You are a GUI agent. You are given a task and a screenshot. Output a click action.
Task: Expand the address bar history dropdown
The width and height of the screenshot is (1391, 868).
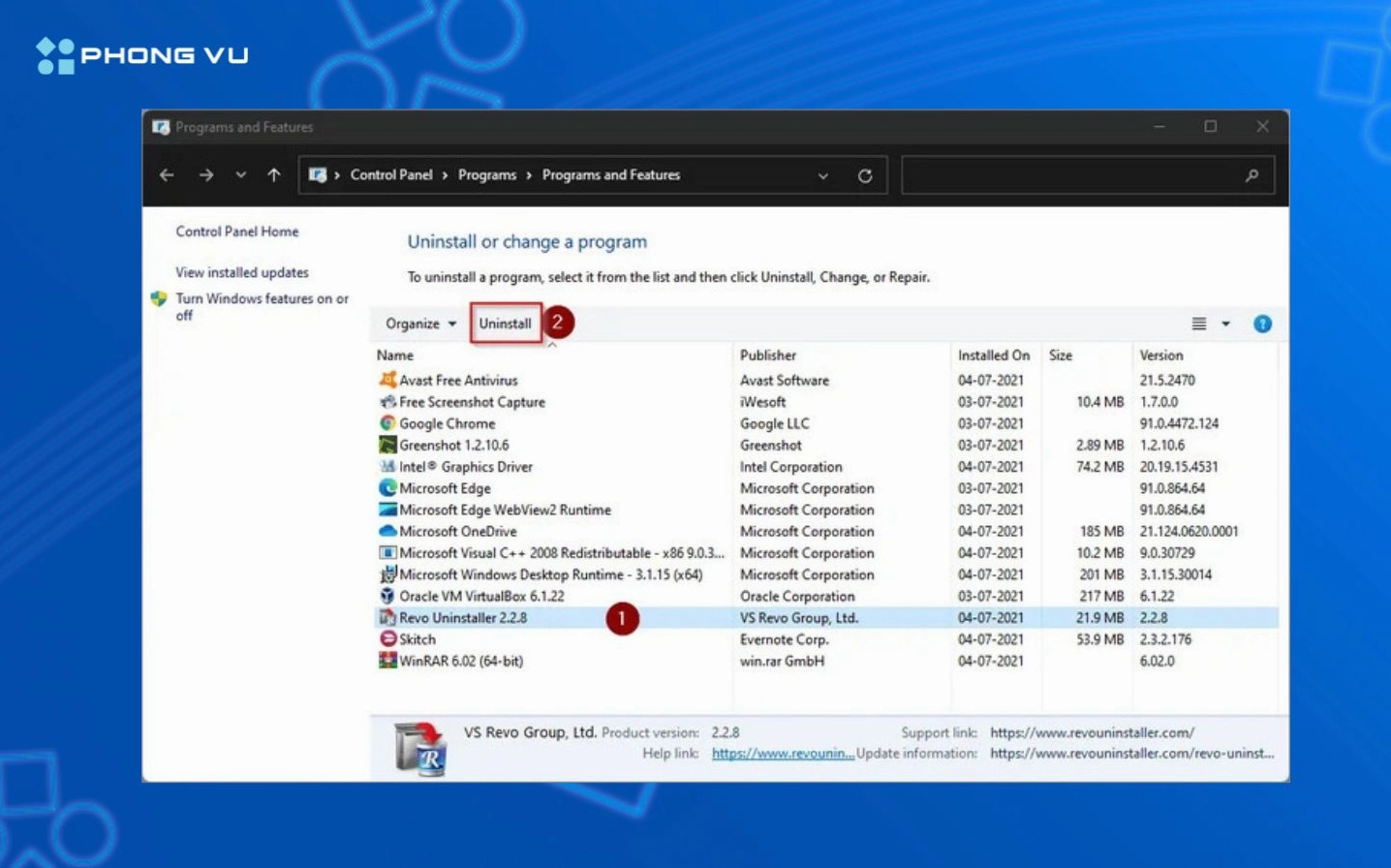(822, 176)
